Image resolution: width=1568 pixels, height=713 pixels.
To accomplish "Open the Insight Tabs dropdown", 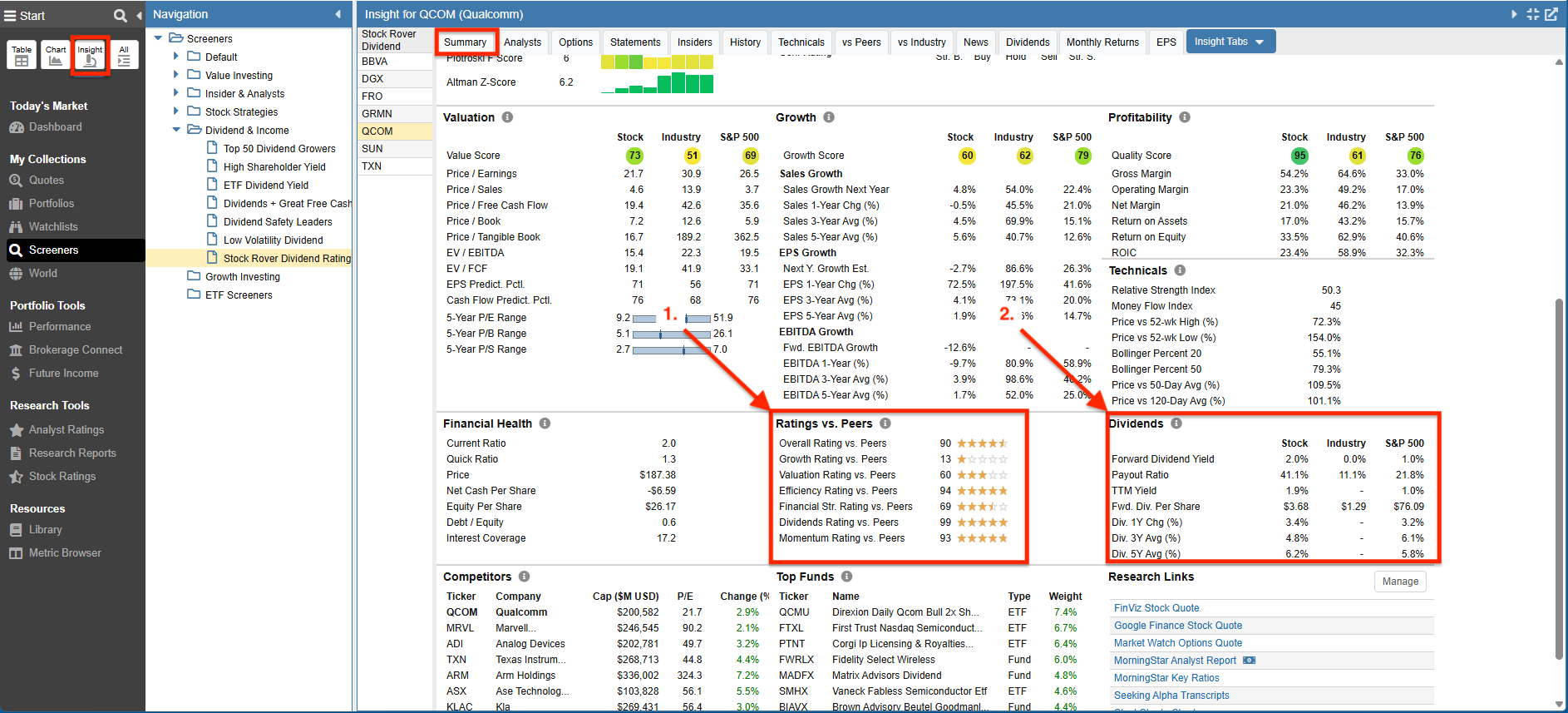I will [x=1230, y=42].
